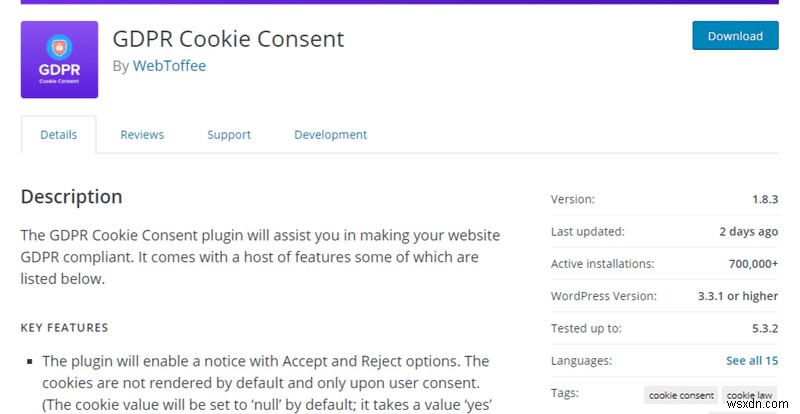
Task: Click the KEY FEATURES subheading
Action: point(64,327)
